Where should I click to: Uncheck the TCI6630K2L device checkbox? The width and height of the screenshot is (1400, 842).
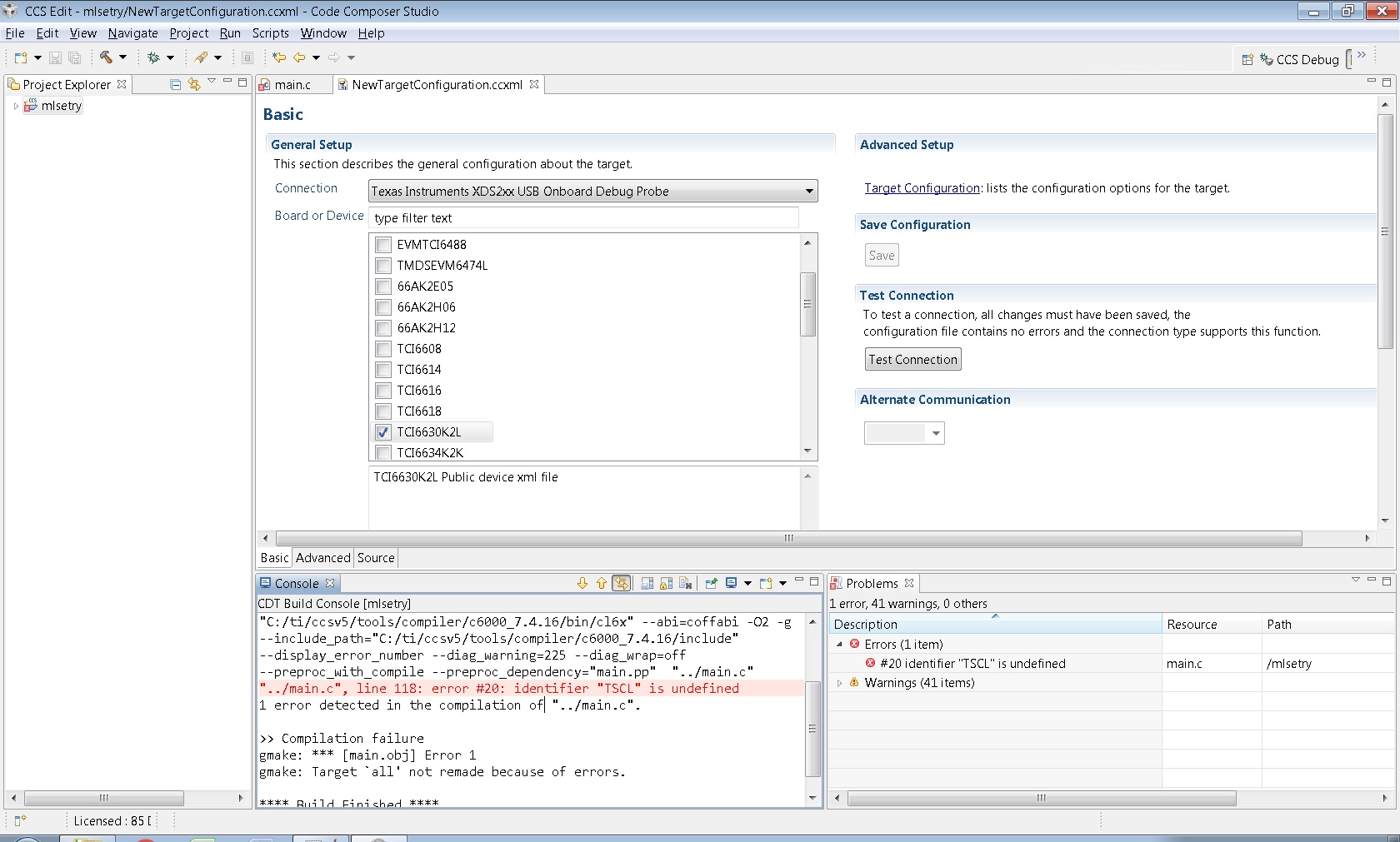click(383, 432)
